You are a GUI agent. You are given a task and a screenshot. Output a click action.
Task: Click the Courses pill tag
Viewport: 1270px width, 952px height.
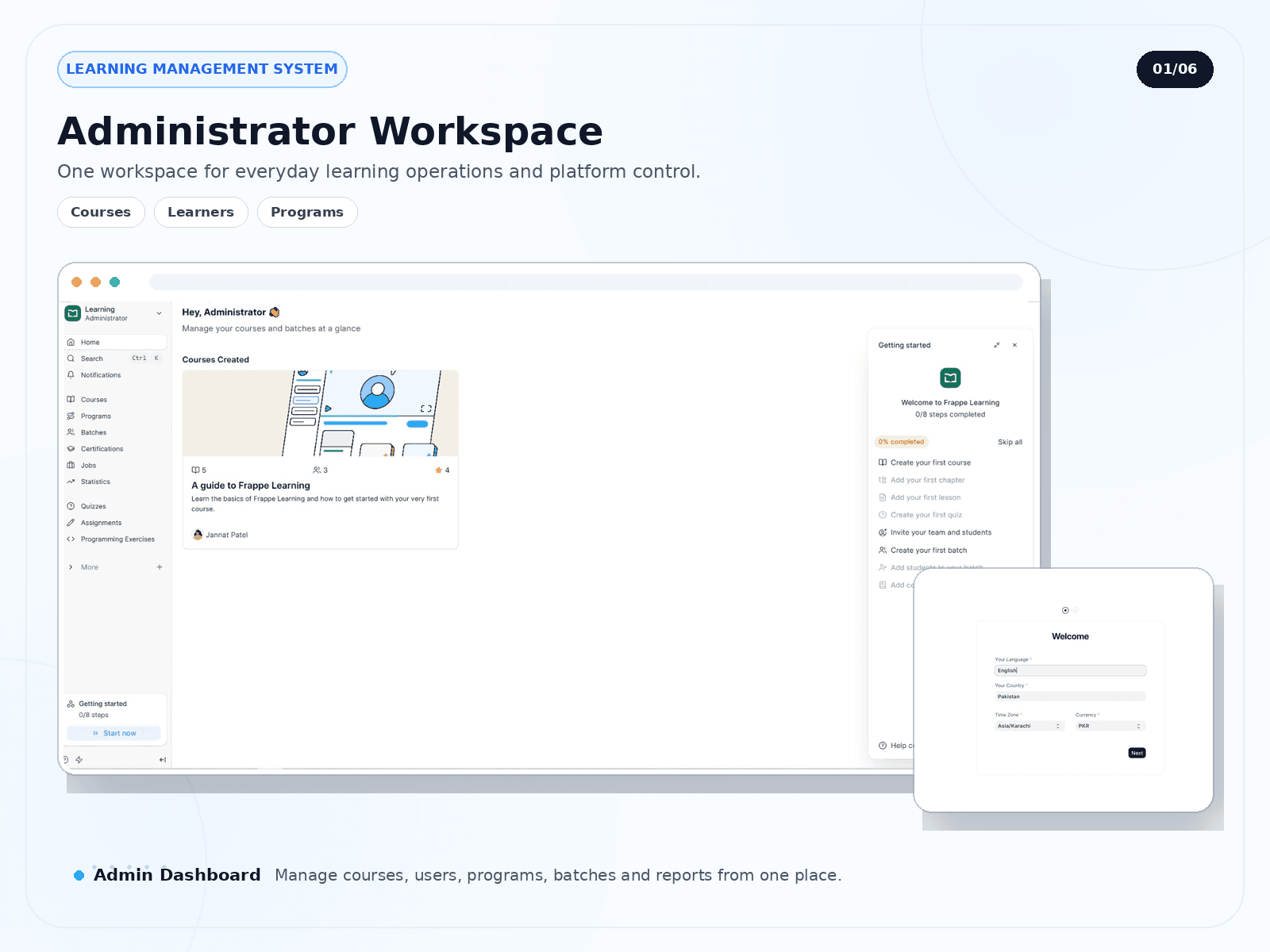point(101,212)
